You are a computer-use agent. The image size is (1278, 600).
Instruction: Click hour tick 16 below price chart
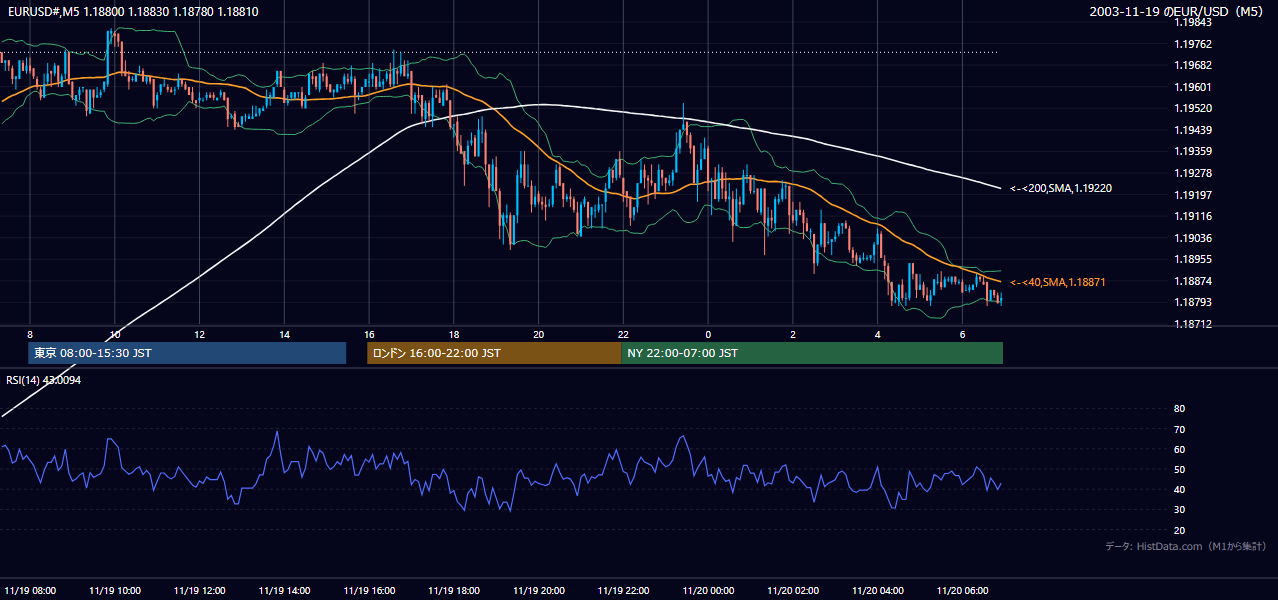click(369, 334)
